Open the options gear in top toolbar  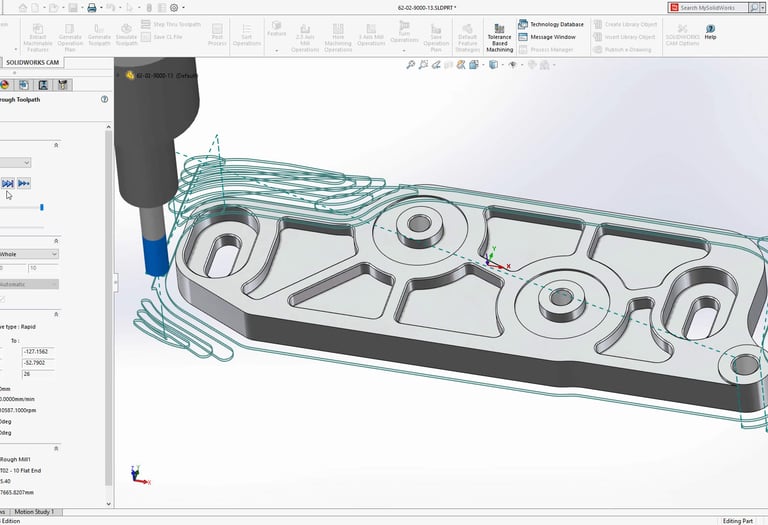[x=176, y=7]
